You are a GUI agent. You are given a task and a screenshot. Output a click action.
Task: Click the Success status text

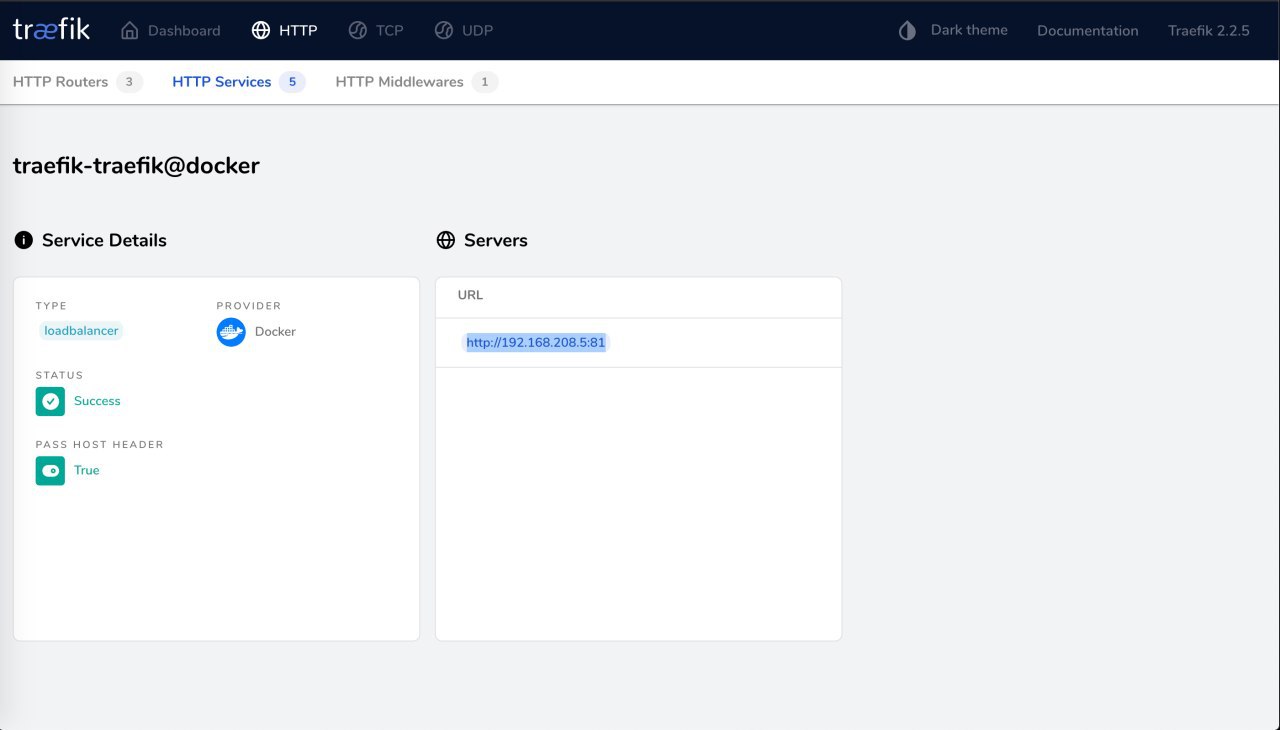coord(97,401)
